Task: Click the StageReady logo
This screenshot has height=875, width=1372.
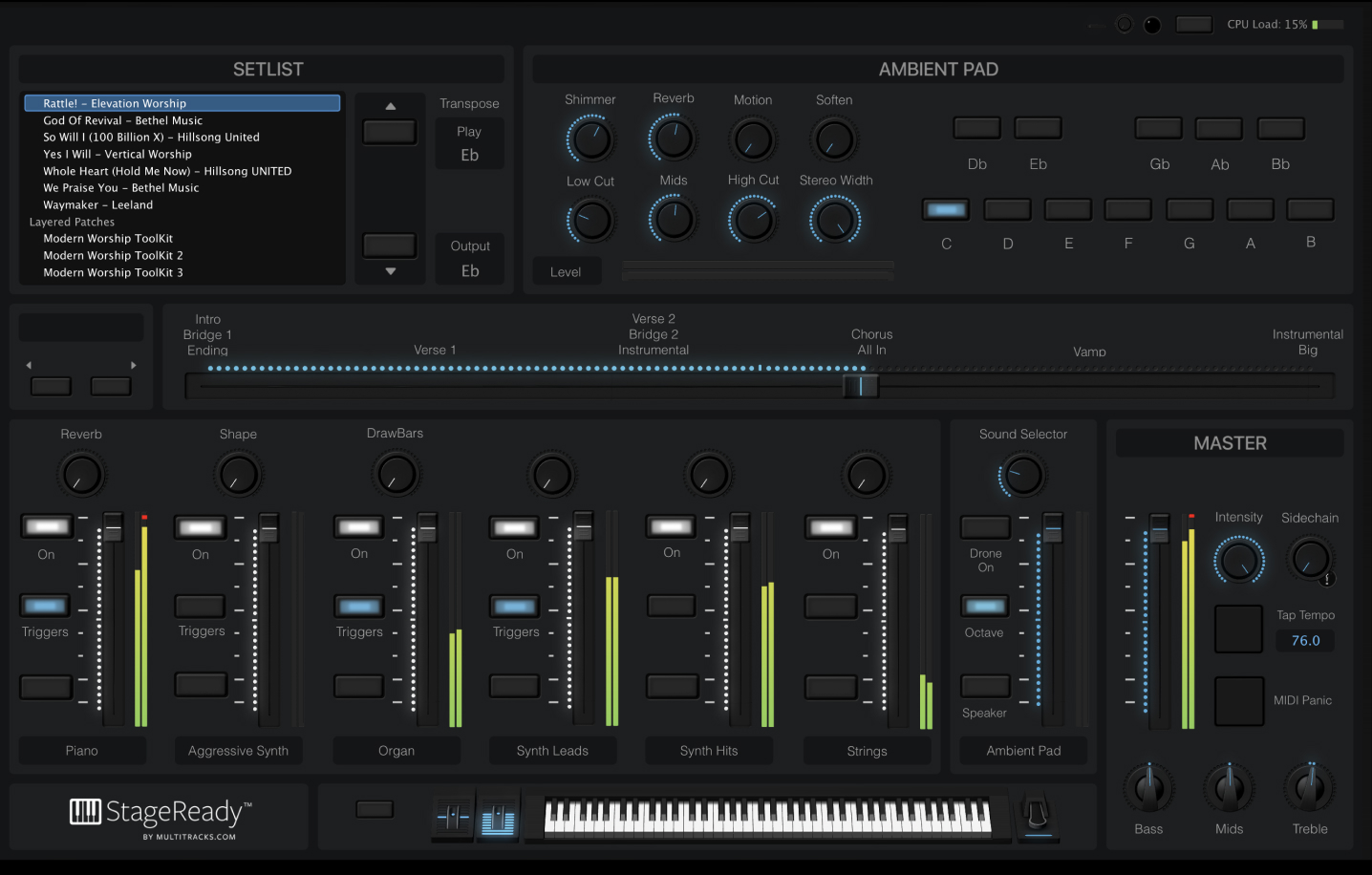Action: [x=158, y=814]
